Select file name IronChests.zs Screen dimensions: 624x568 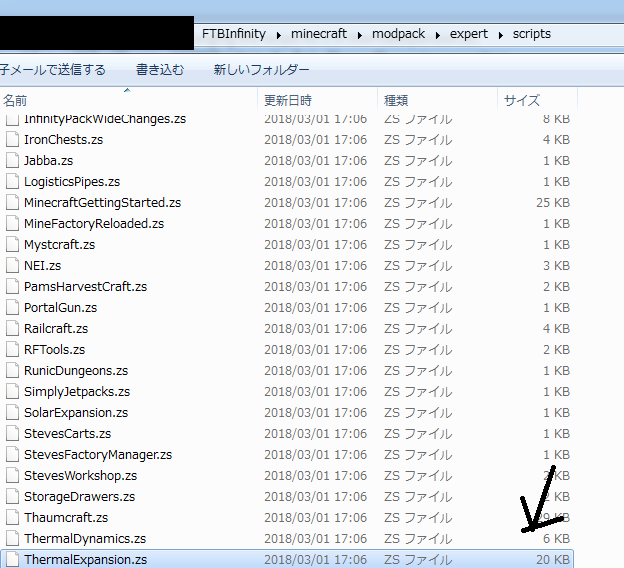63,140
